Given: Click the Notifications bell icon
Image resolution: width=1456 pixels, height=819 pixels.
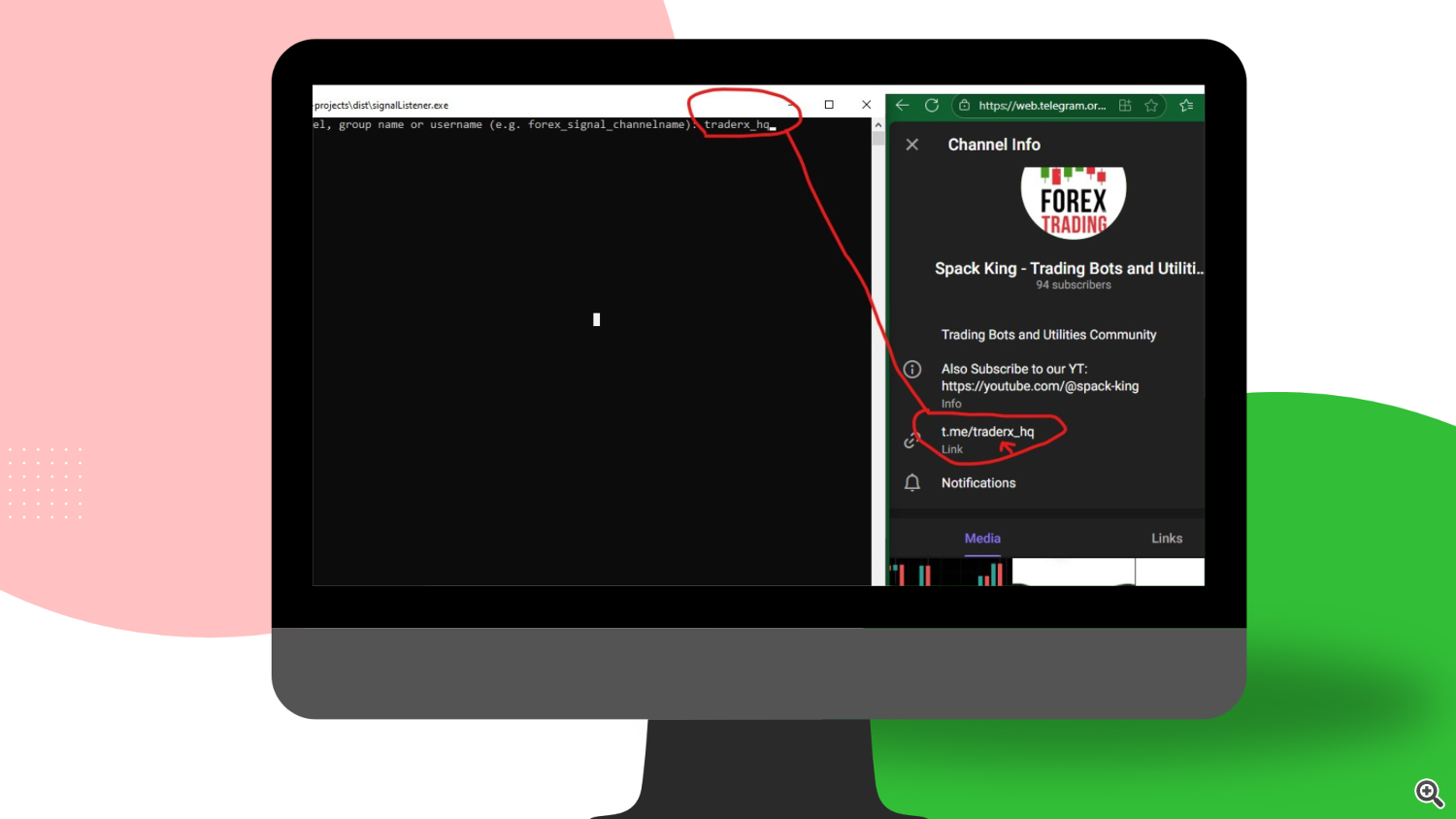Looking at the screenshot, I should tap(912, 483).
